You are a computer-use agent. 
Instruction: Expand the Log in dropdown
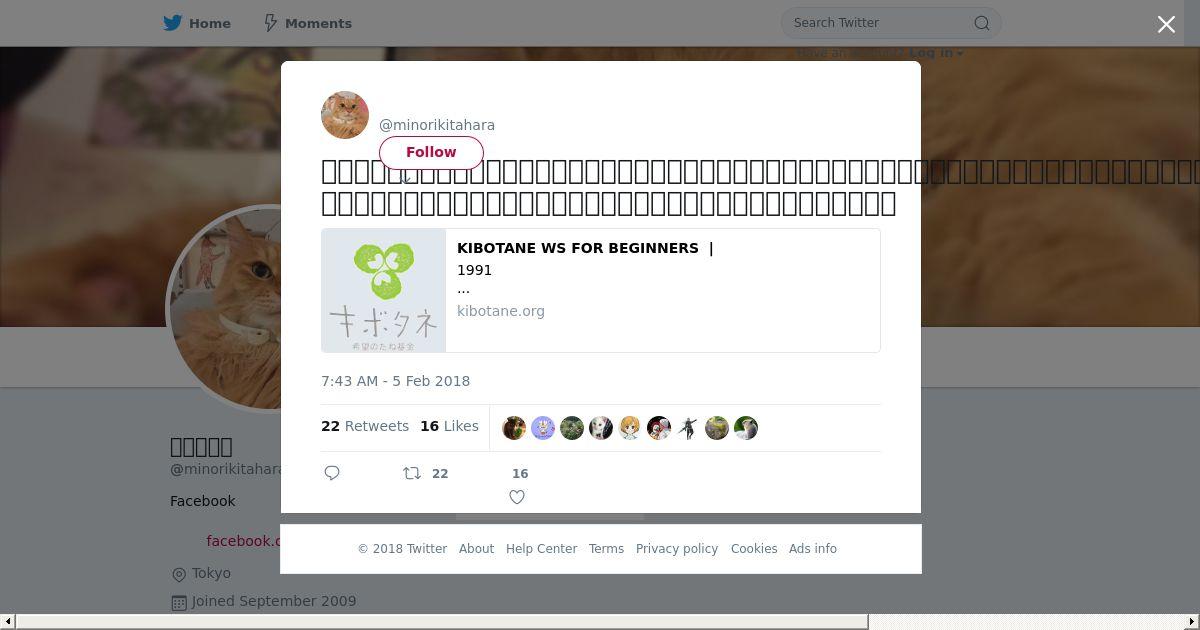tap(936, 53)
